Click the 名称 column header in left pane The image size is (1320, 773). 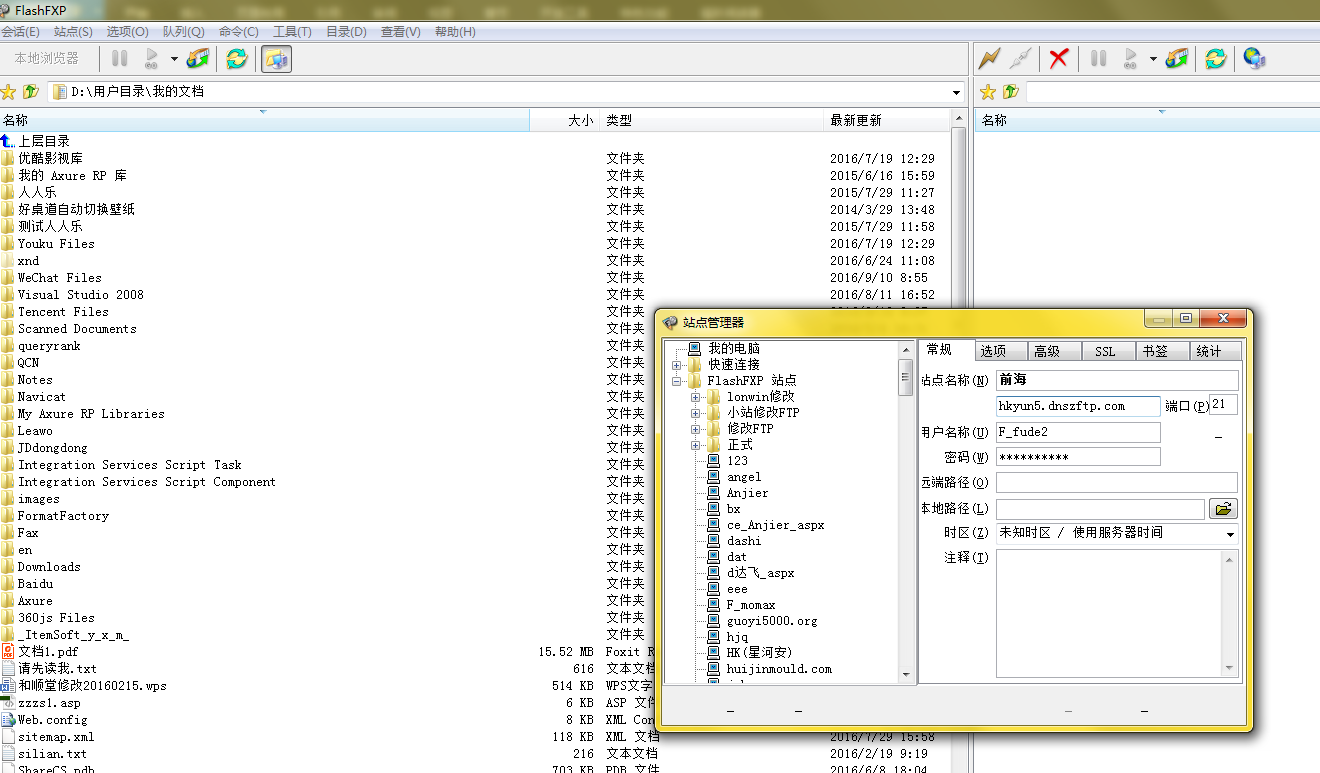coord(263,120)
